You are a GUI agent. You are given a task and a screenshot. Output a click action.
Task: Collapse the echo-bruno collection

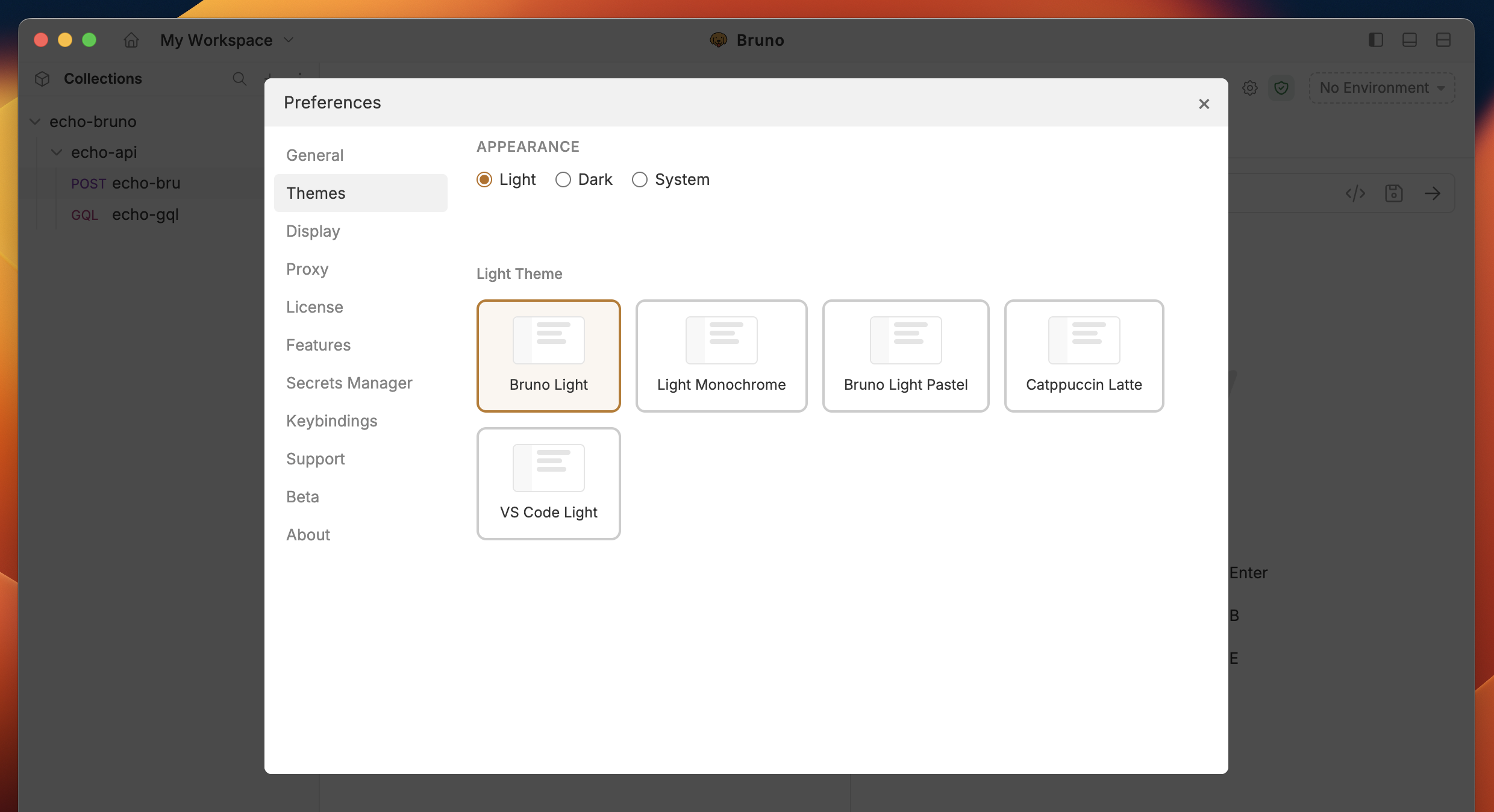36,122
